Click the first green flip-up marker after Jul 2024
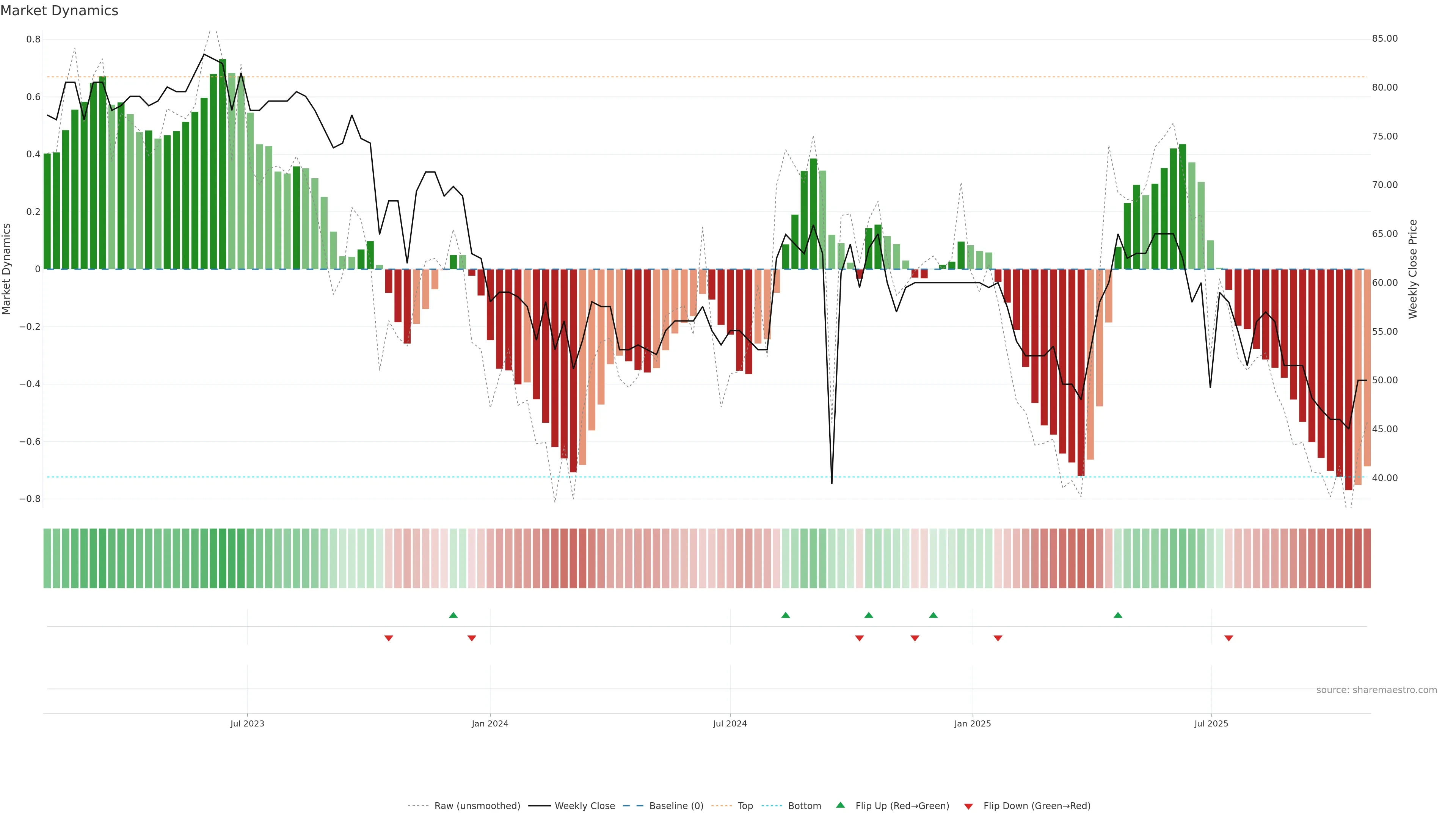1456x819 pixels. 785,615
